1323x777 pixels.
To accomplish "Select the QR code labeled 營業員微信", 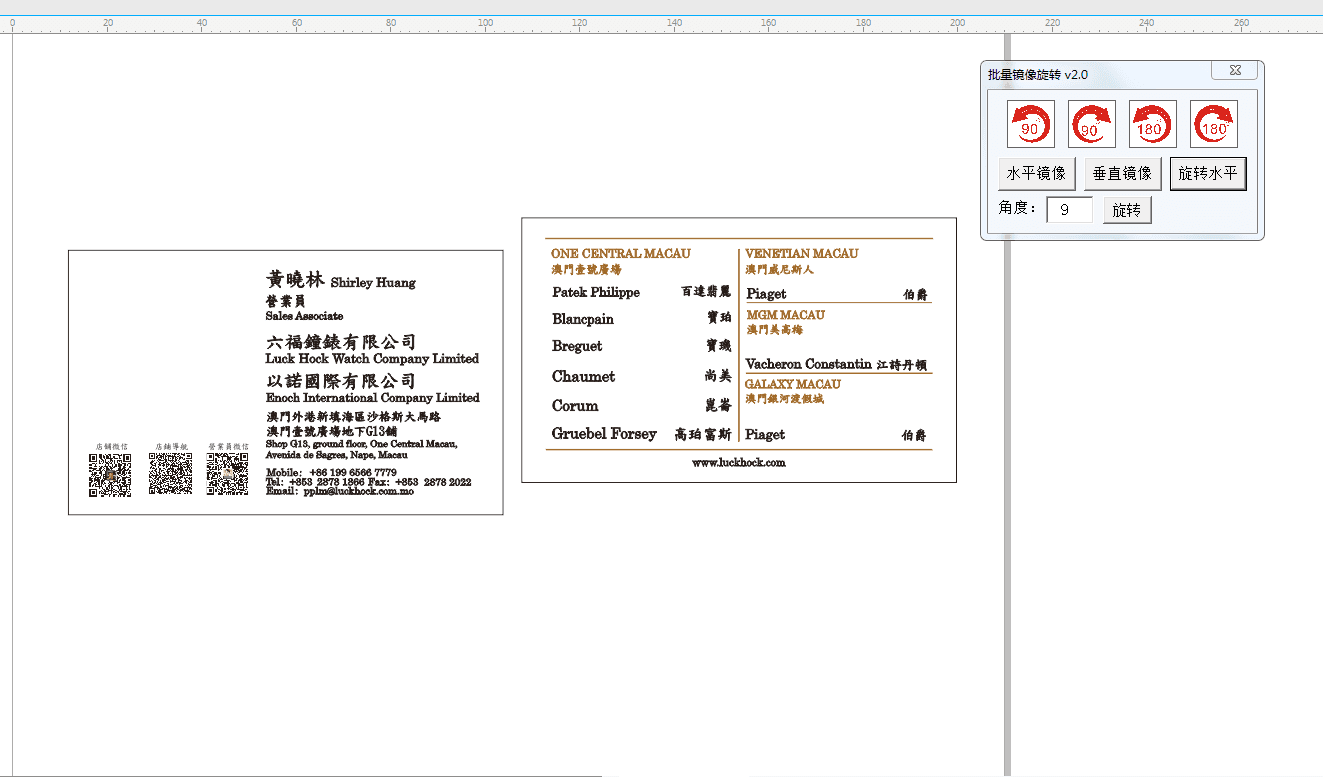I will point(228,474).
